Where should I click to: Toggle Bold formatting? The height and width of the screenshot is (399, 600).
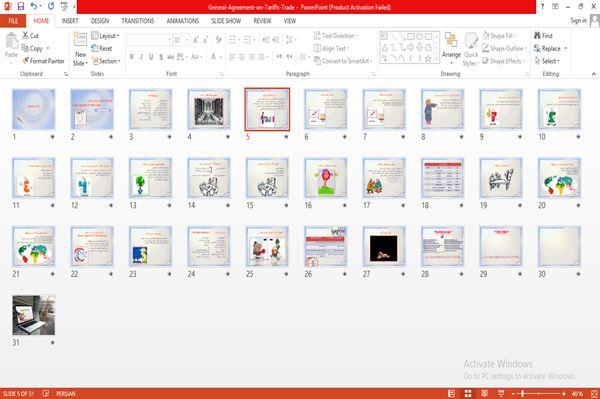[132, 57]
